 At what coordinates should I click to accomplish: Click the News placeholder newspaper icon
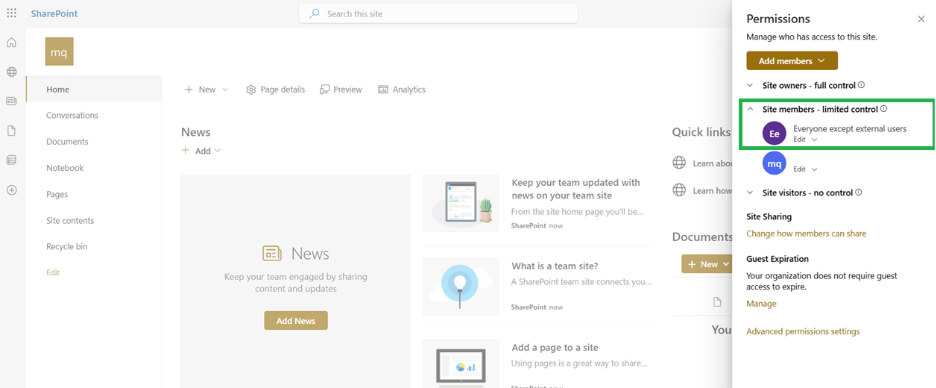[x=272, y=254]
